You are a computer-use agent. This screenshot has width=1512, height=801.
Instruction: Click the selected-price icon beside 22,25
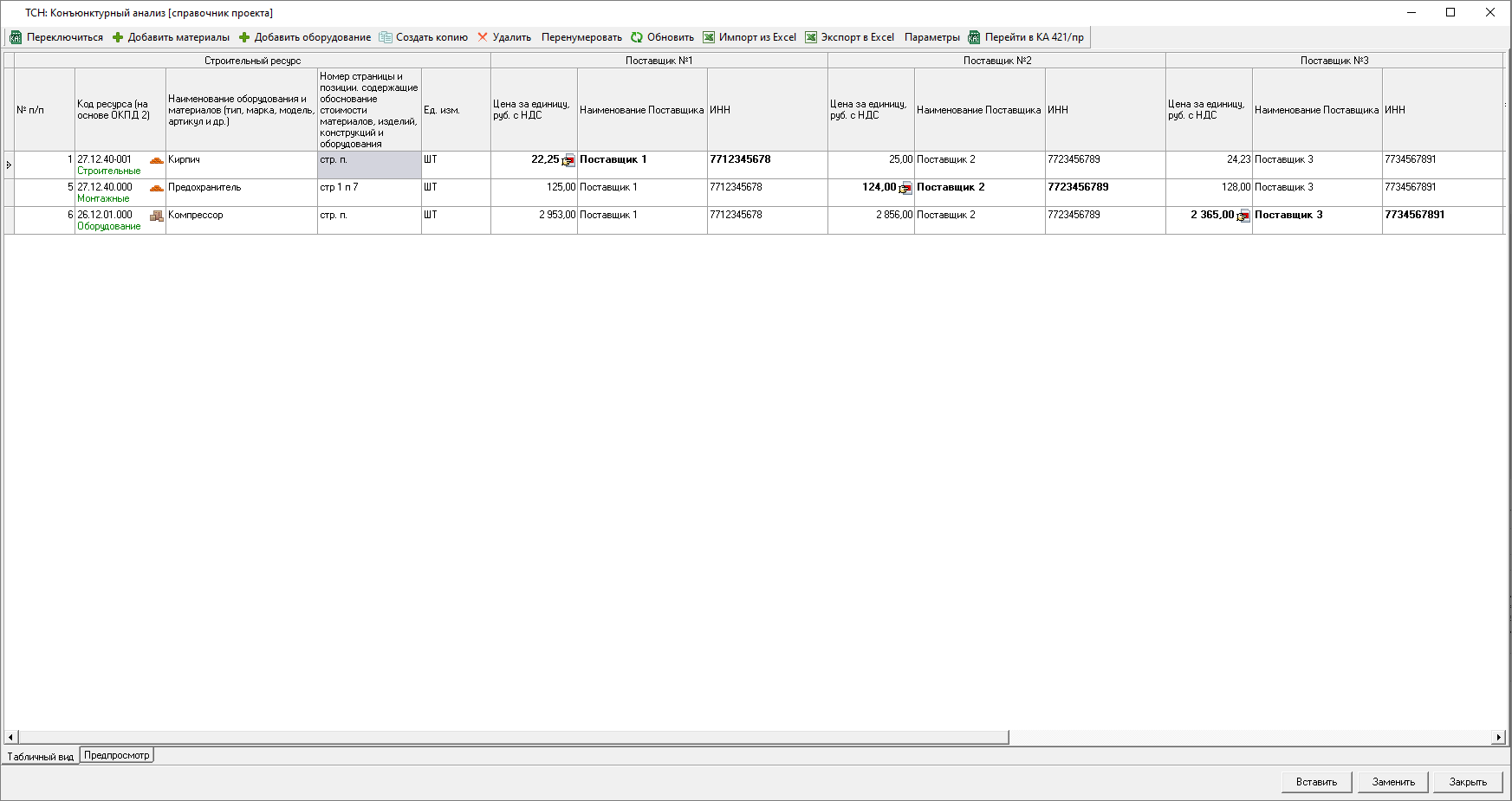pyautogui.click(x=568, y=161)
